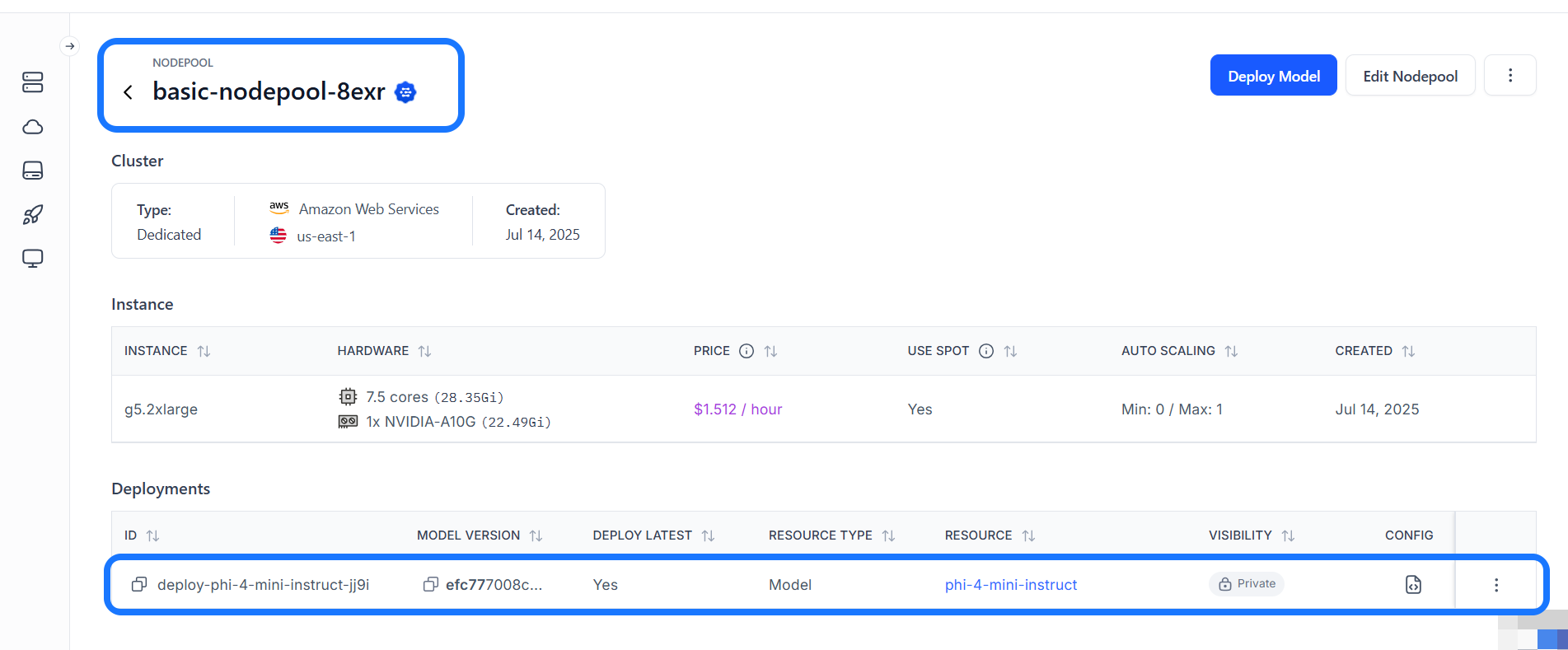This screenshot has height=650, width=1568.
Task: Copy the model version efc777008c
Action: pyautogui.click(x=430, y=584)
